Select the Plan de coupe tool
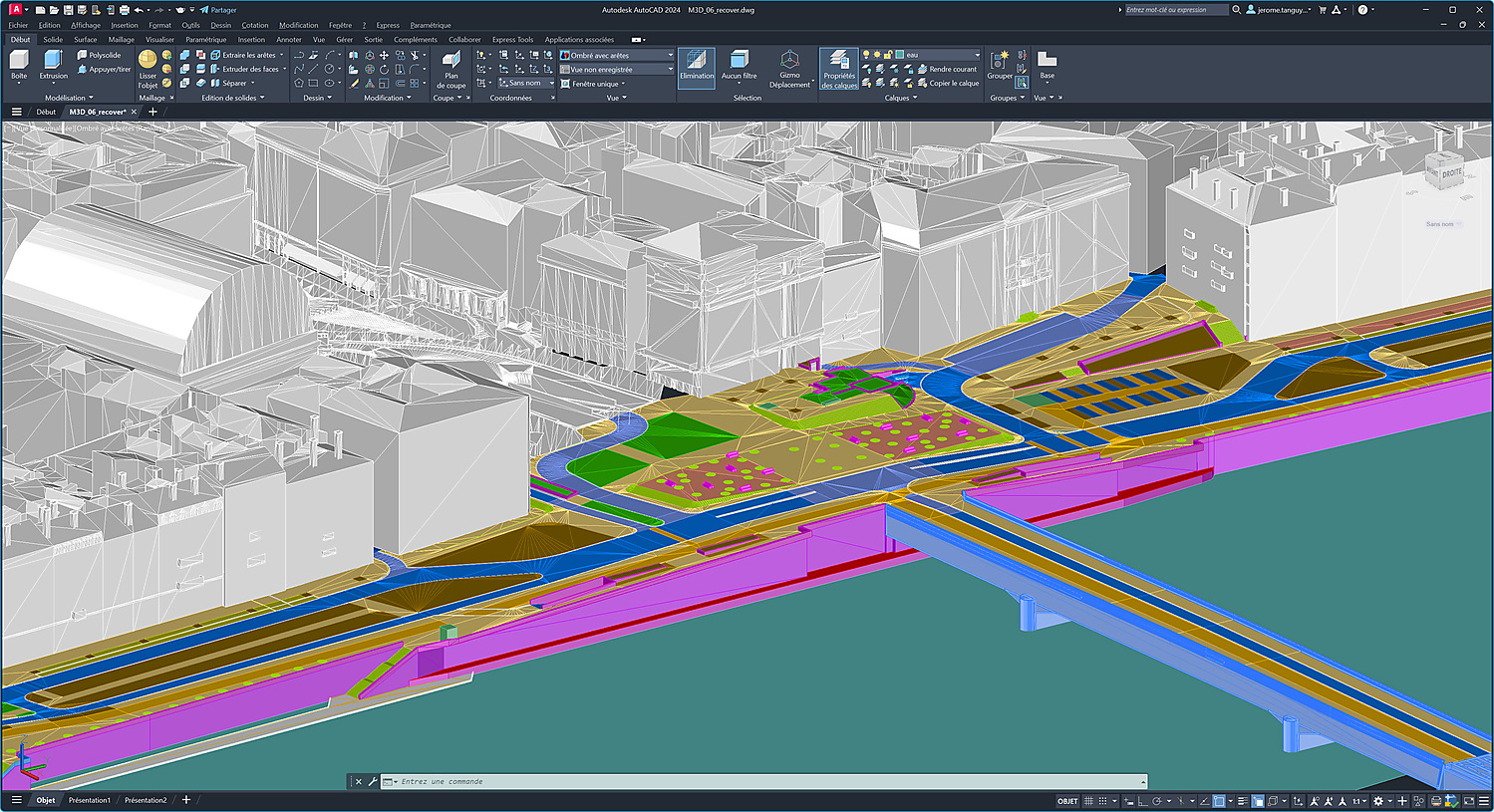 [450, 62]
